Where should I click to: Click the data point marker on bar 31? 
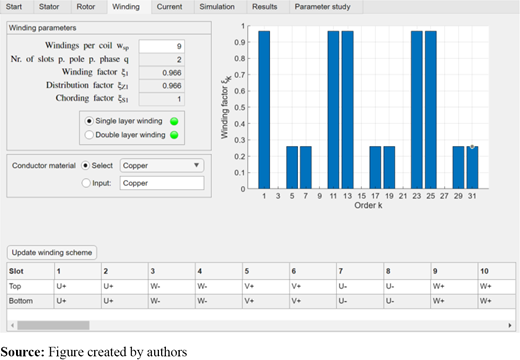click(472, 147)
